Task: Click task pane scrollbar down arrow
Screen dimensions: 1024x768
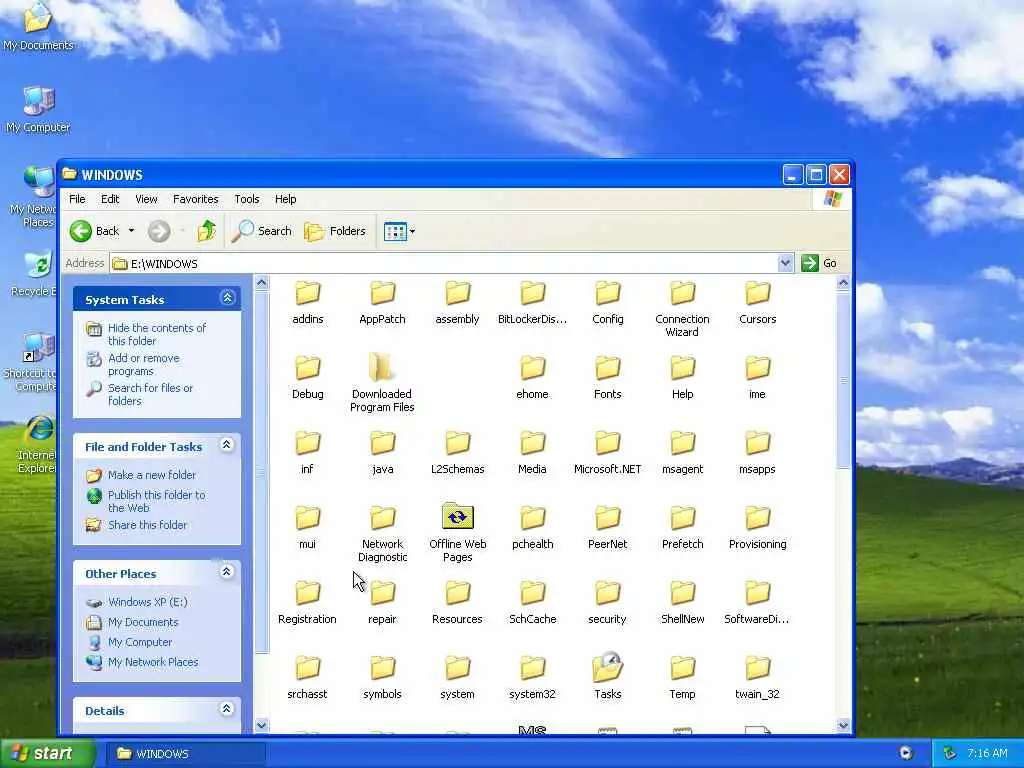Action: [x=262, y=725]
